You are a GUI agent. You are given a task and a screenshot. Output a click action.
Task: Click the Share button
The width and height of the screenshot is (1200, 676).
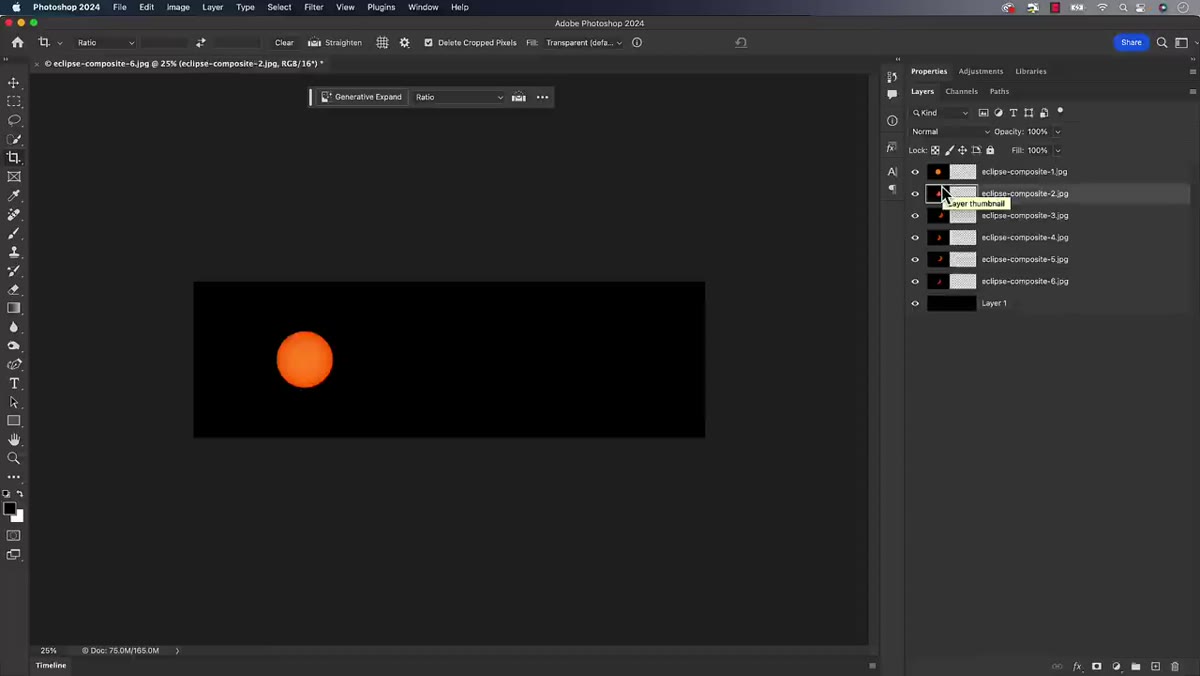click(x=1131, y=43)
